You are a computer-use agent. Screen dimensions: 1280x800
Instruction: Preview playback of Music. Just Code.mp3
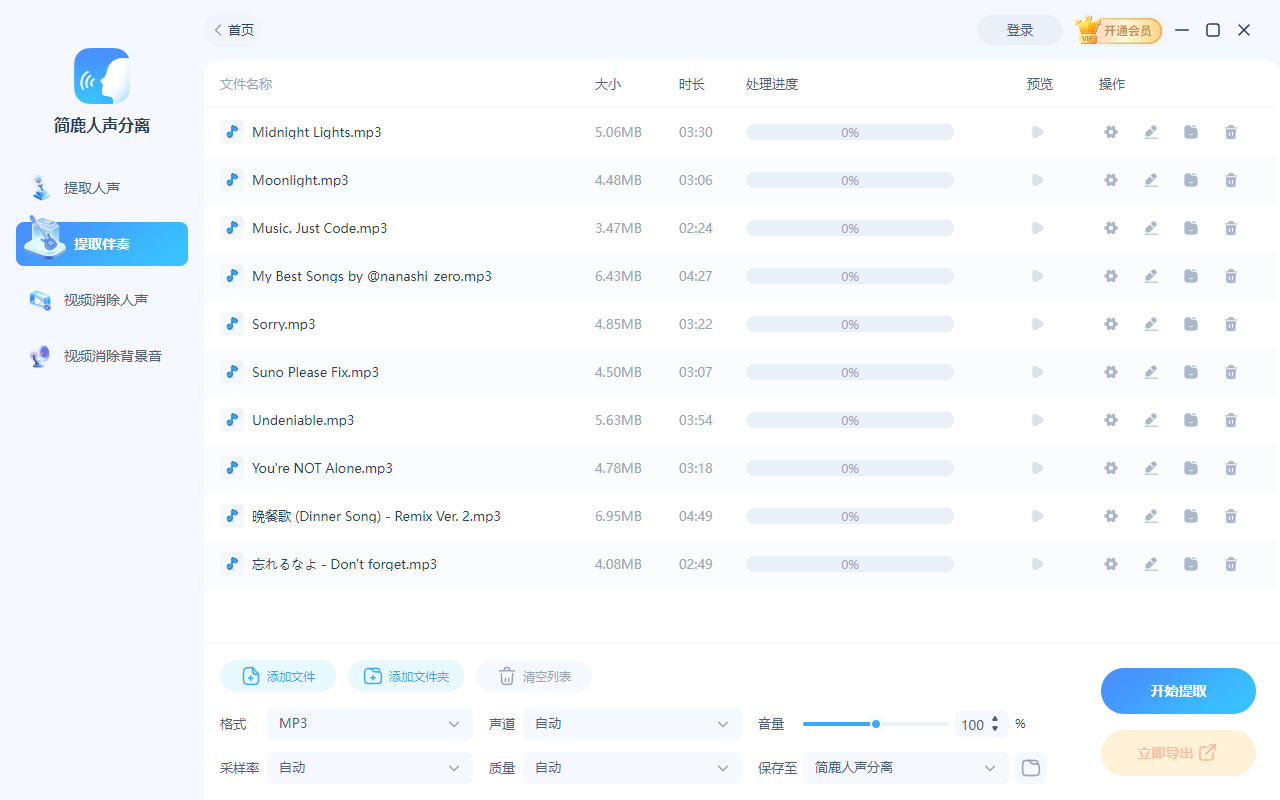click(1037, 227)
